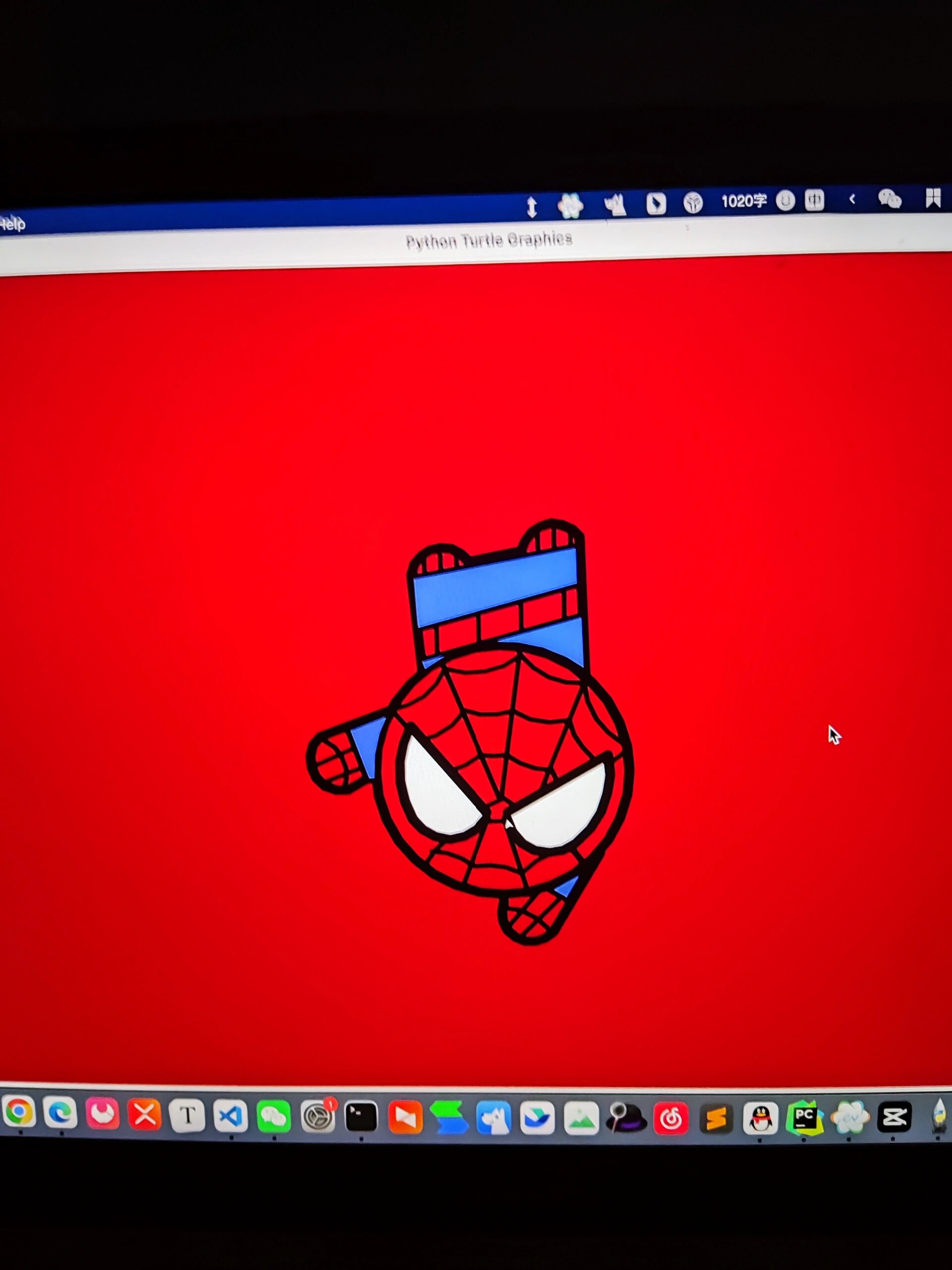
Task: Open Visual Studio Code from the dock
Action: [x=231, y=1116]
